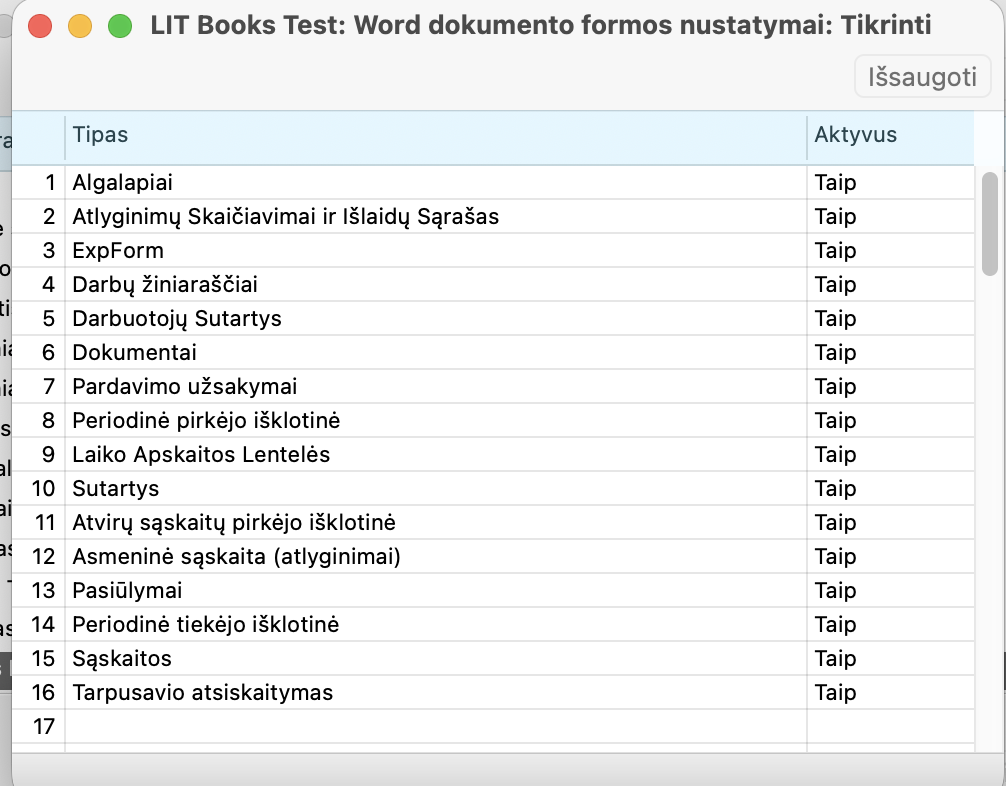Select Darbų žiniaraščiai entry
Image resolution: width=1006 pixels, height=786 pixels.
pos(436,285)
